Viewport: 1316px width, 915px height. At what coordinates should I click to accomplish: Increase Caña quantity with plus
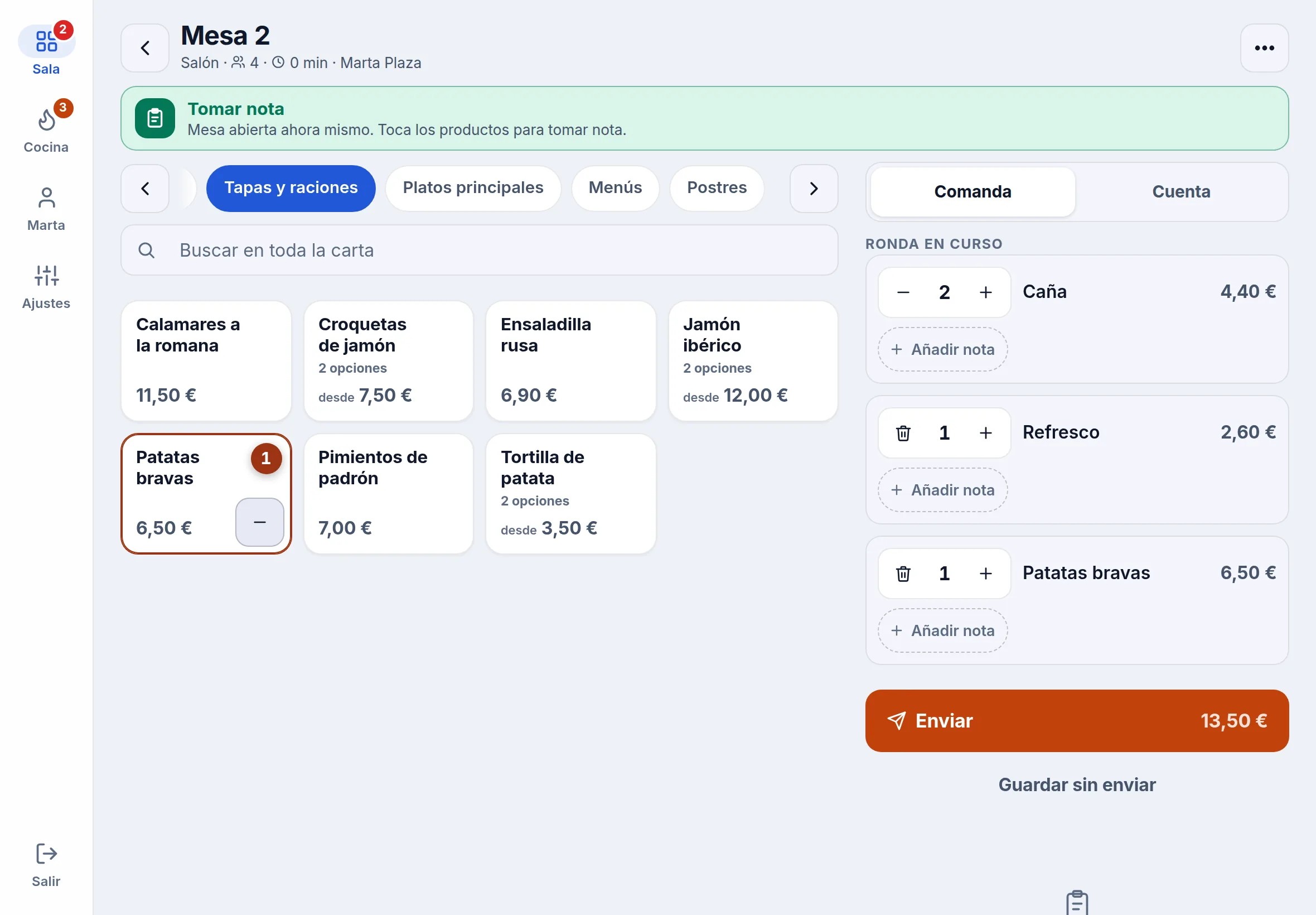[985, 292]
